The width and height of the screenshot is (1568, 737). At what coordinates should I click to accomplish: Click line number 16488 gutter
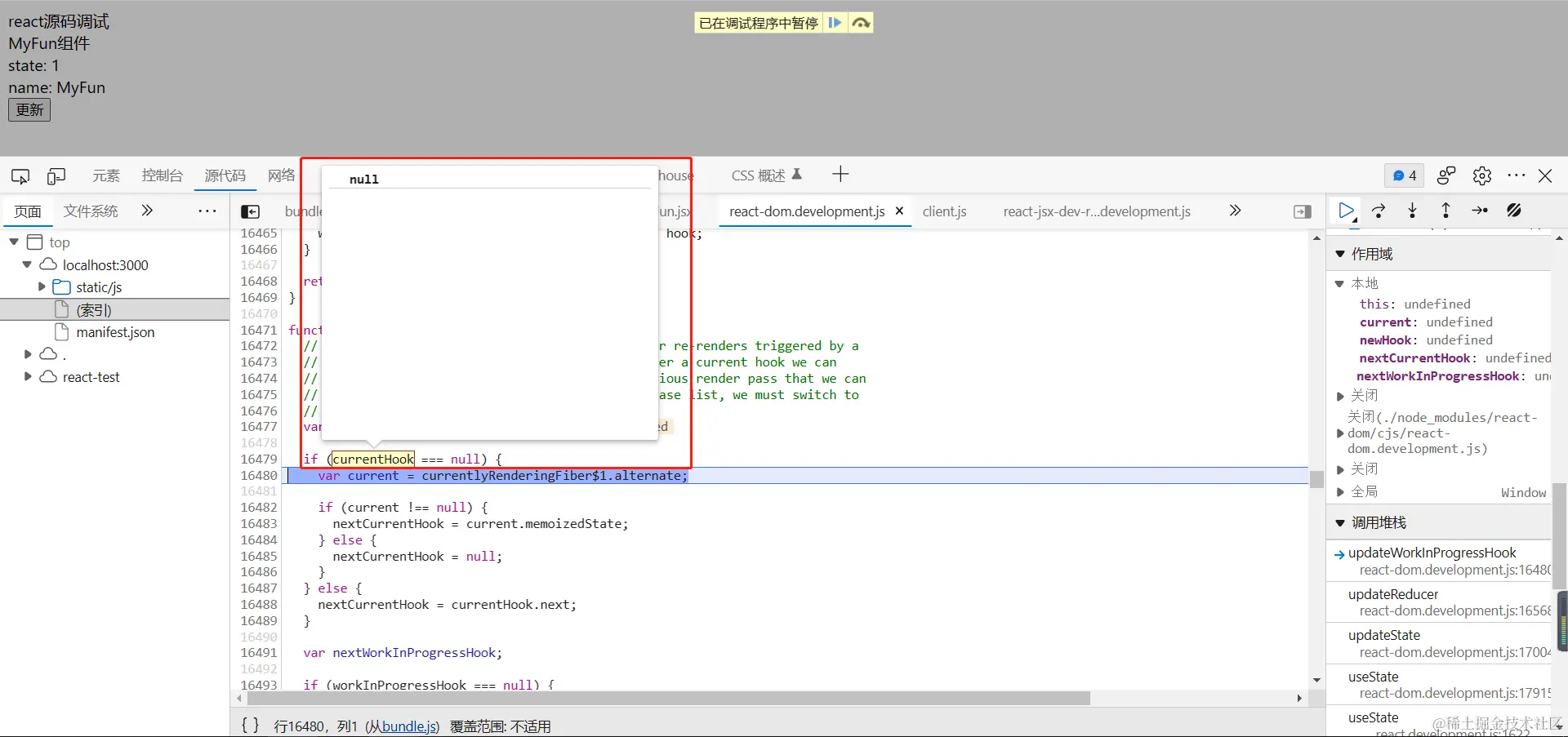(259, 604)
